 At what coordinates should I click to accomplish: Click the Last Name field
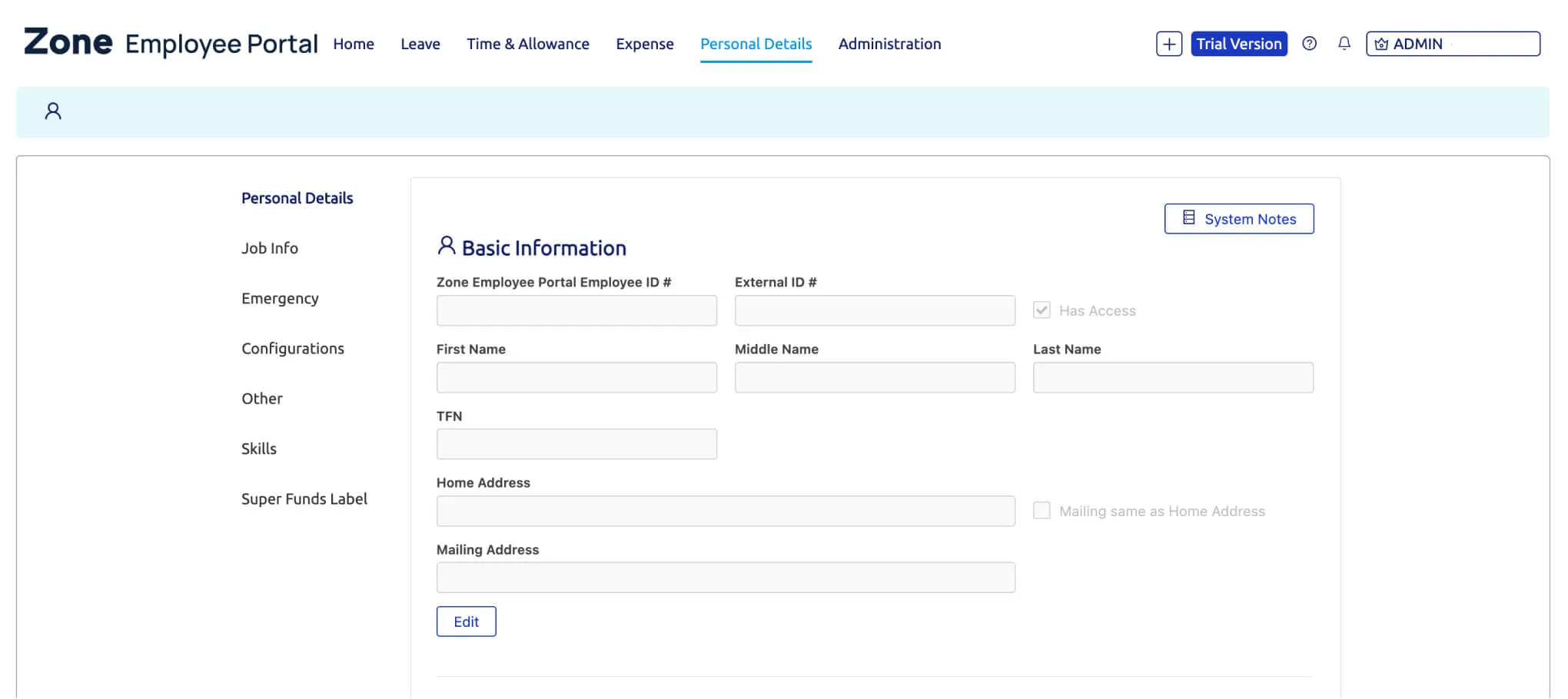(x=1173, y=377)
